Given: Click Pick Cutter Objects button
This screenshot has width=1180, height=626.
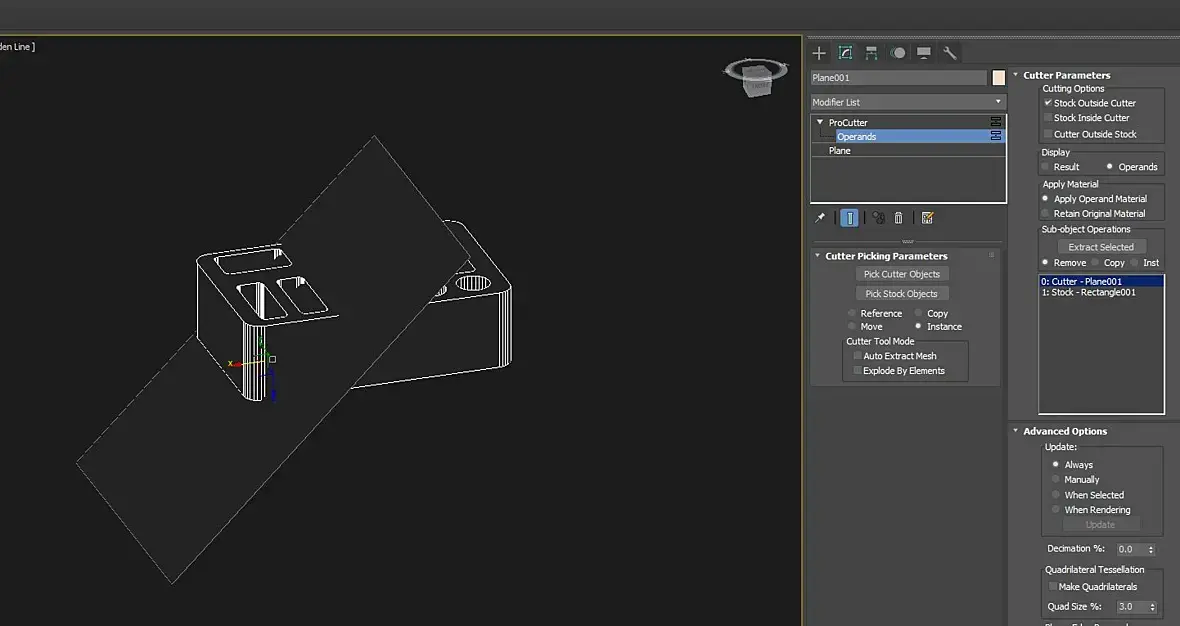Looking at the screenshot, I should (x=902, y=274).
